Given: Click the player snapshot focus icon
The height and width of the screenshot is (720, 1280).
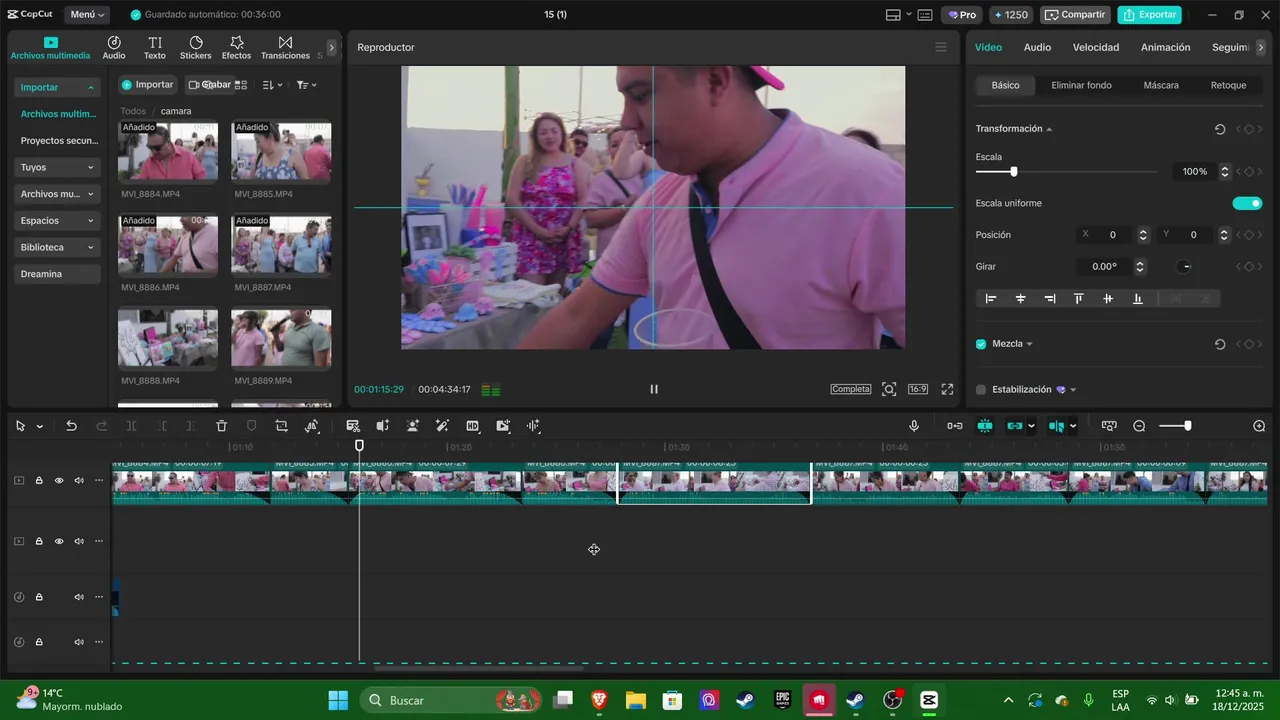Looking at the screenshot, I should pos(889,389).
